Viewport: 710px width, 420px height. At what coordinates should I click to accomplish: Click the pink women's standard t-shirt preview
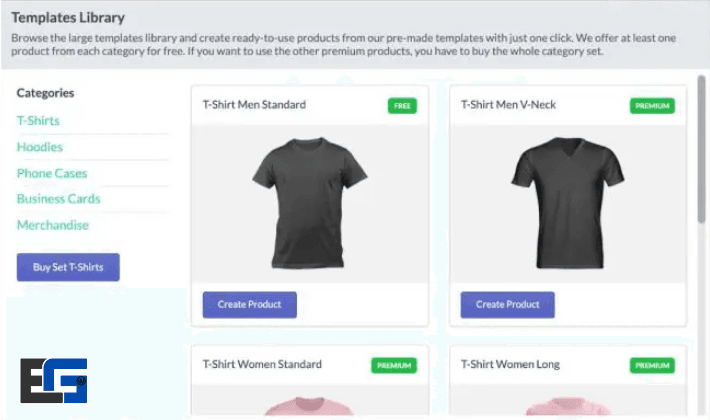(309, 408)
